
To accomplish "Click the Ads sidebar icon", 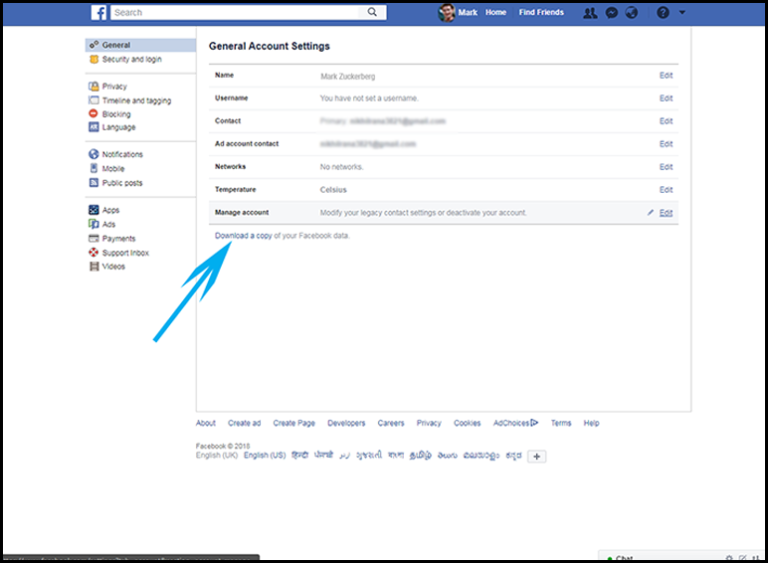I will (x=94, y=224).
